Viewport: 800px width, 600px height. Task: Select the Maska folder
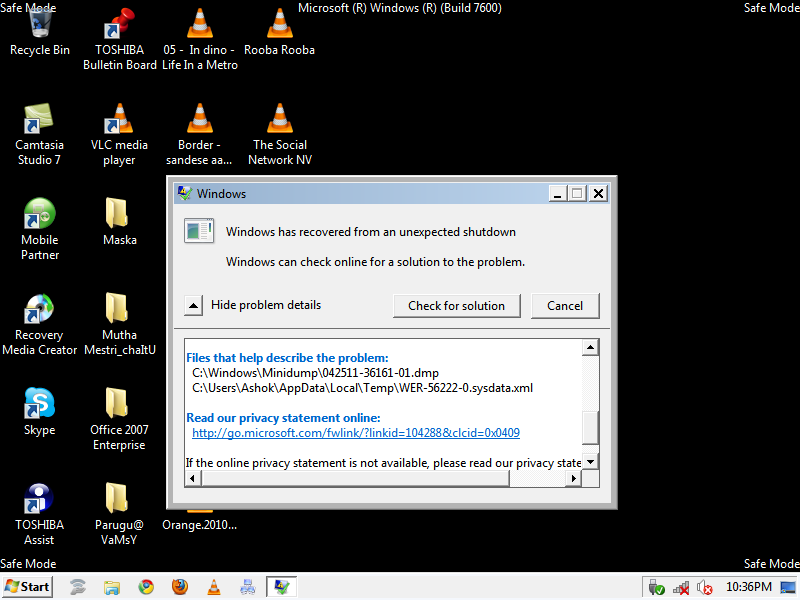[x=119, y=221]
